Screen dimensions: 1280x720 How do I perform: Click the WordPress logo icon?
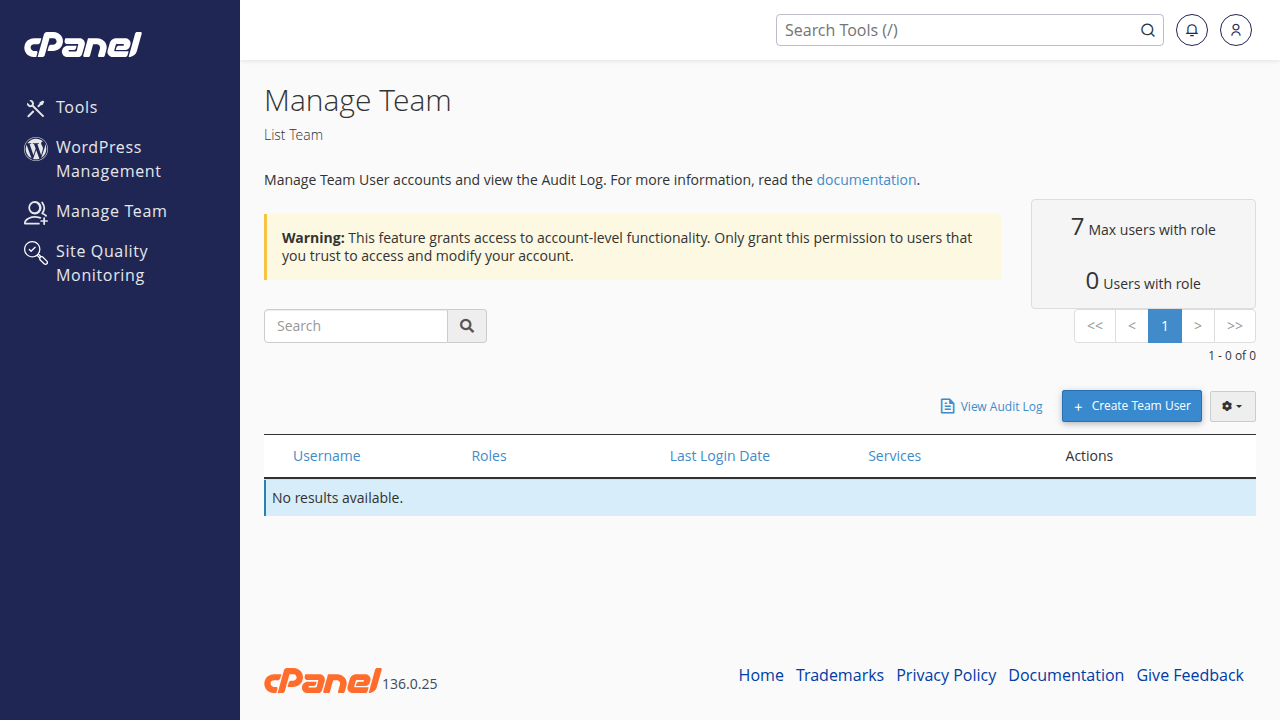pyautogui.click(x=36, y=149)
